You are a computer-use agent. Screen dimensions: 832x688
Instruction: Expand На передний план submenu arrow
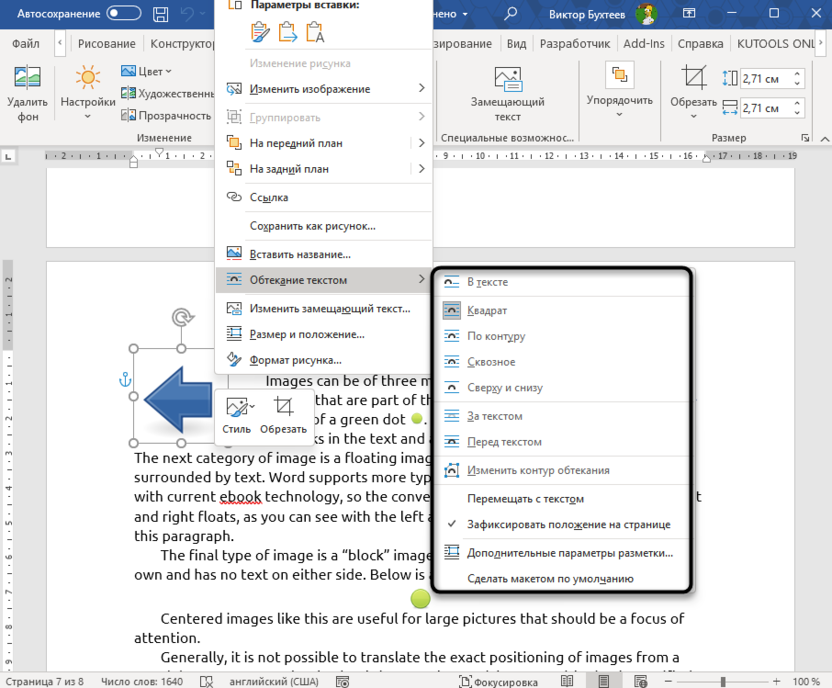[x=421, y=143]
